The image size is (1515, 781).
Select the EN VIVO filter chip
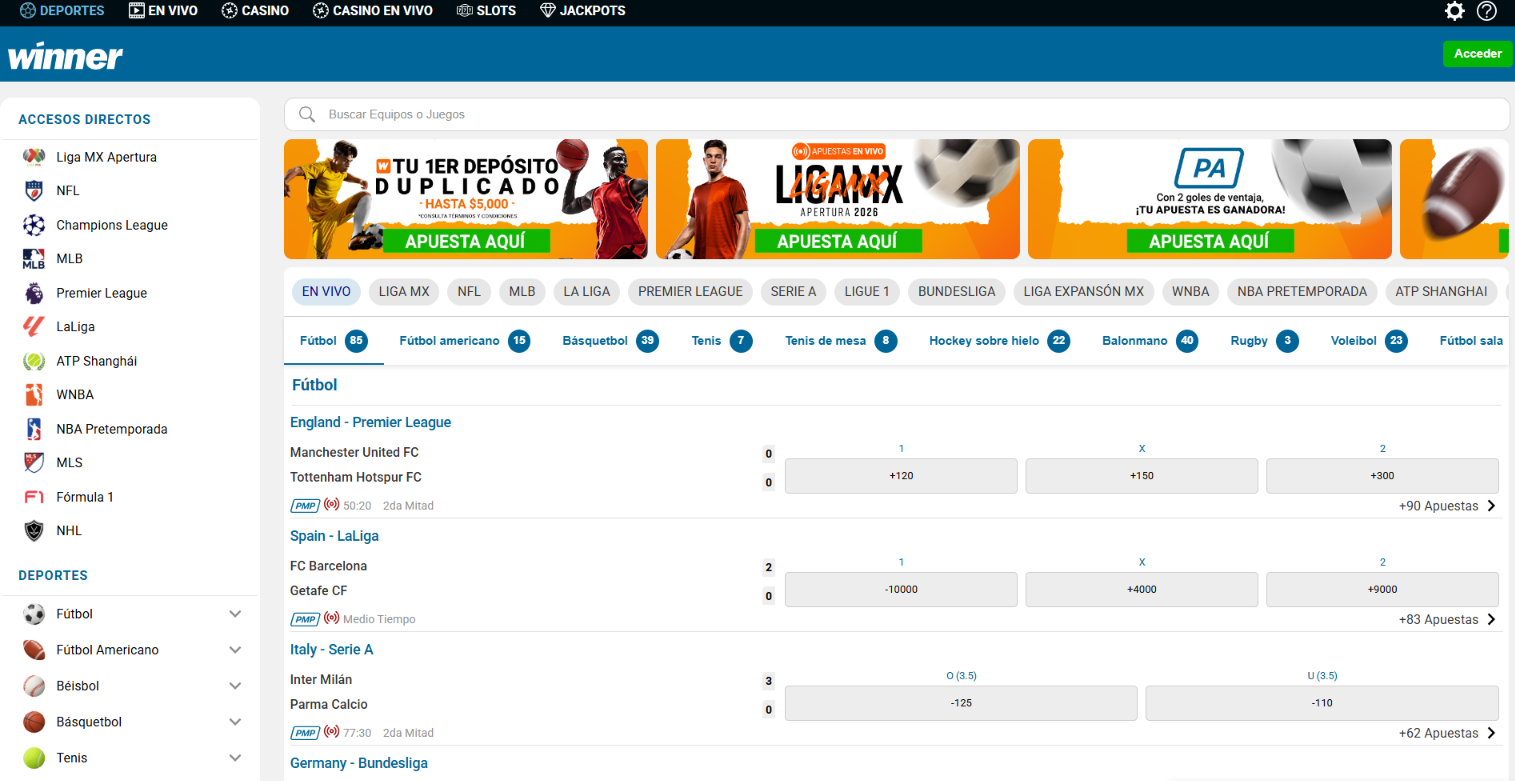click(326, 292)
